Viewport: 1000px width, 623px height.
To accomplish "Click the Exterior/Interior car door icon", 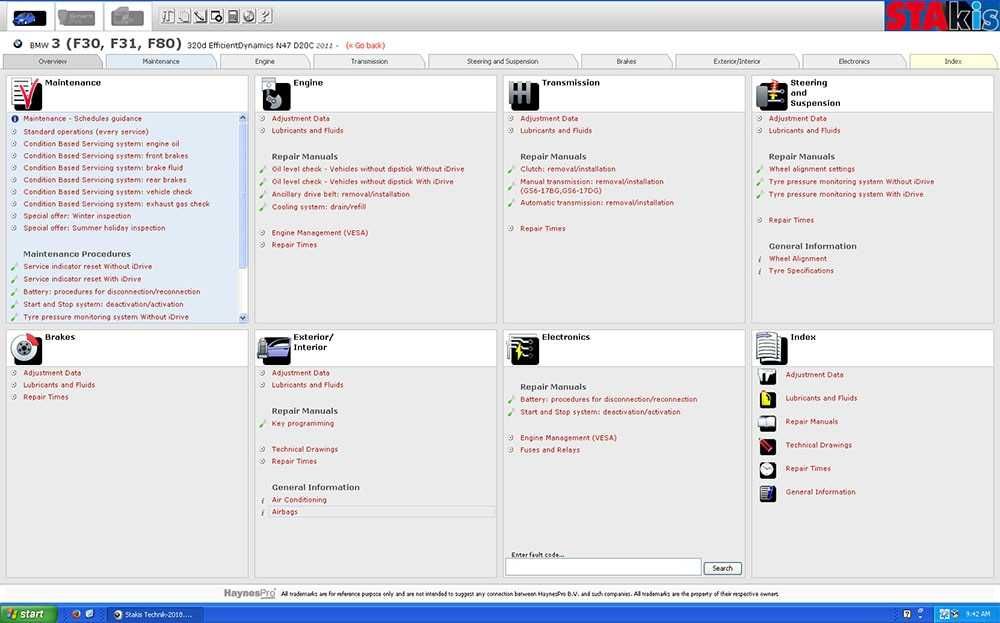I will click(x=274, y=349).
